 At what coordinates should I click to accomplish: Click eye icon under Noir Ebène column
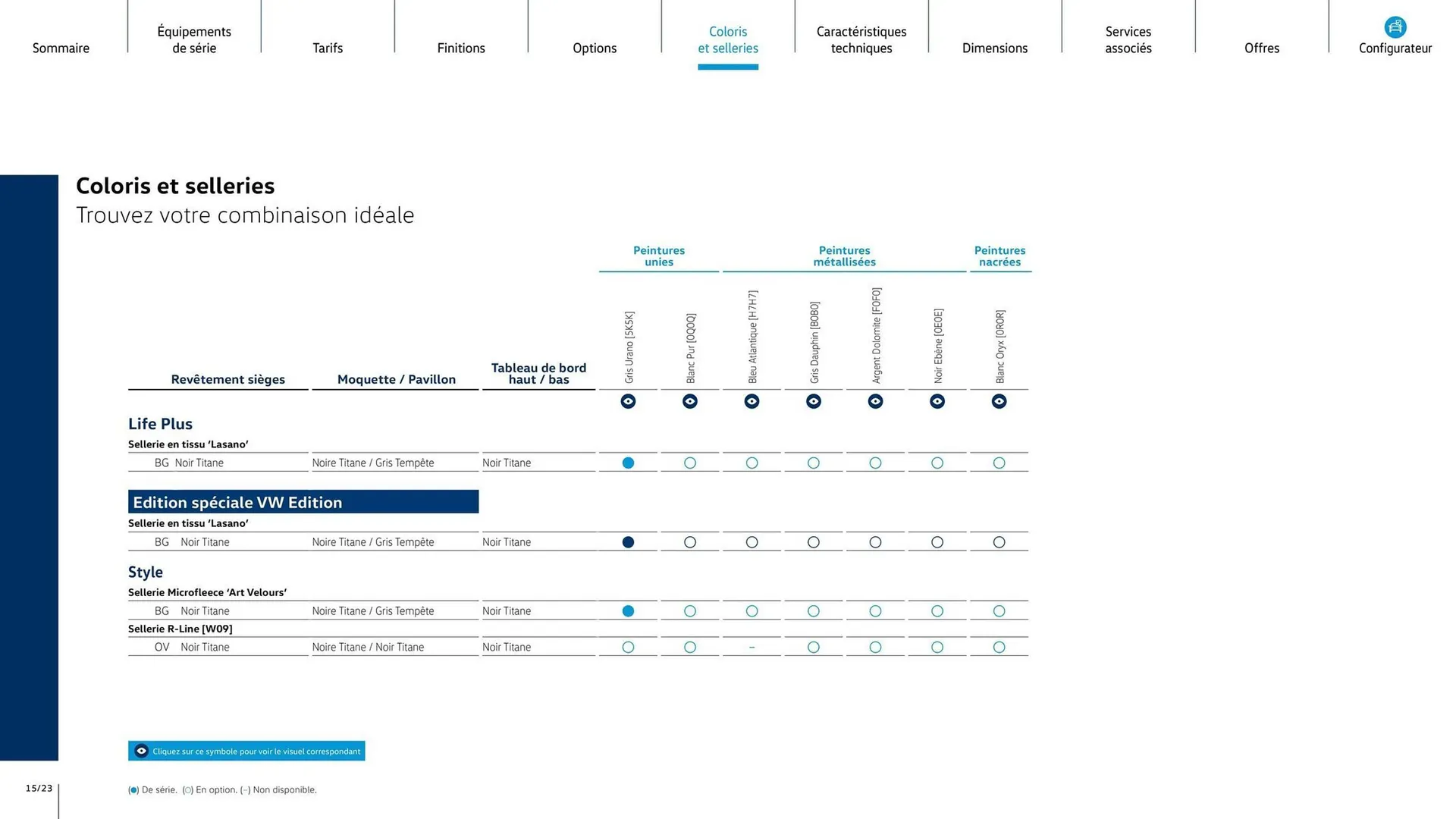click(x=937, y=401)
